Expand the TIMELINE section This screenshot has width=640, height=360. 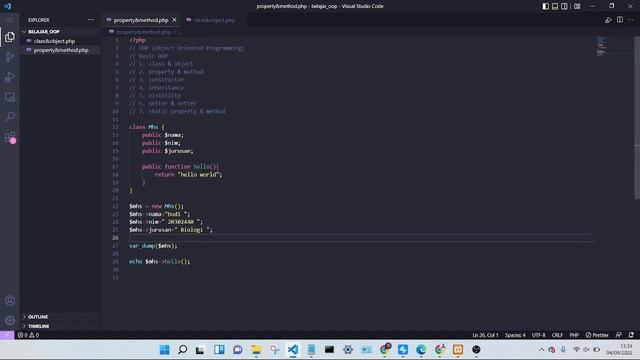point(38,326)
